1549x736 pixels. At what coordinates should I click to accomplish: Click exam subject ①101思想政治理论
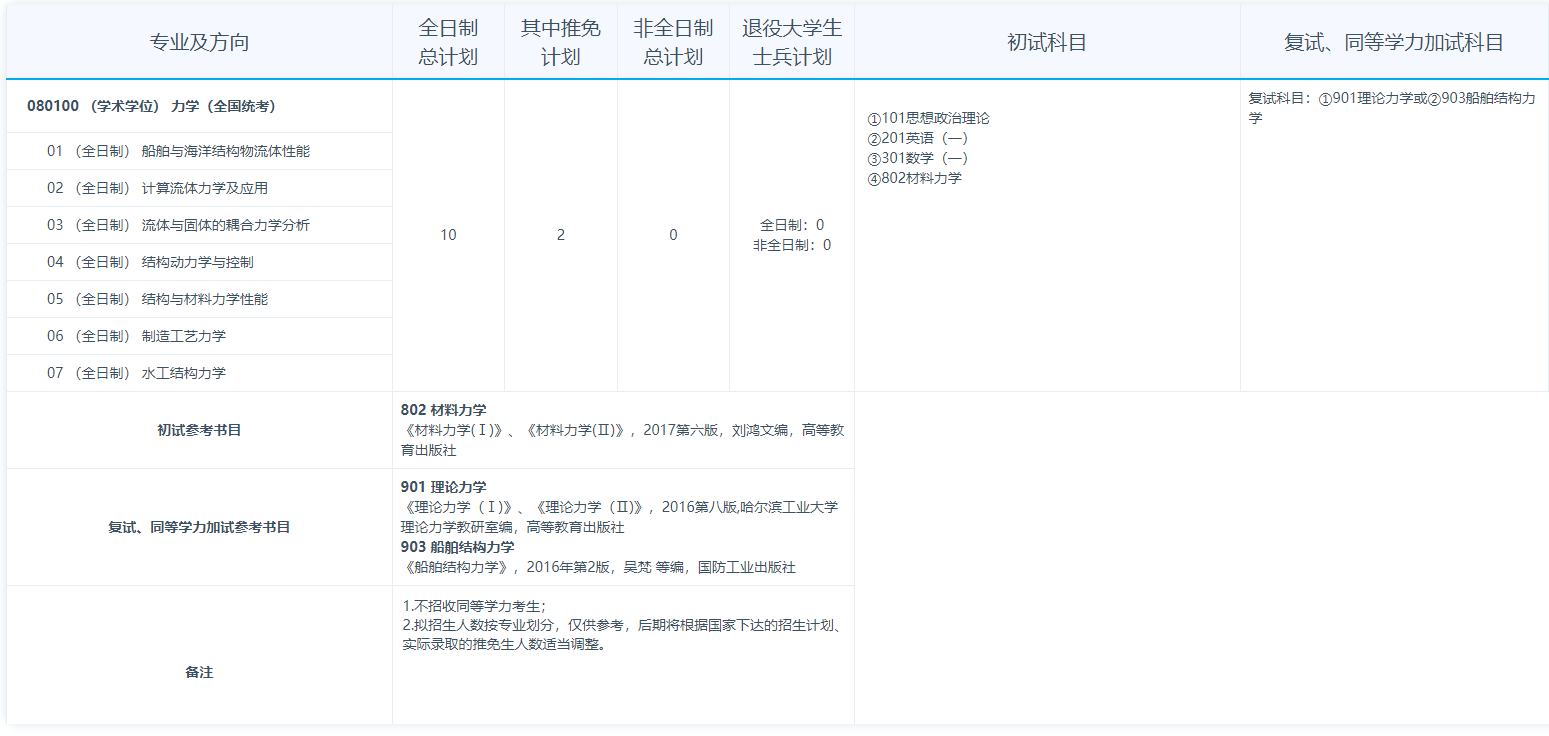(x=928, y=118)
